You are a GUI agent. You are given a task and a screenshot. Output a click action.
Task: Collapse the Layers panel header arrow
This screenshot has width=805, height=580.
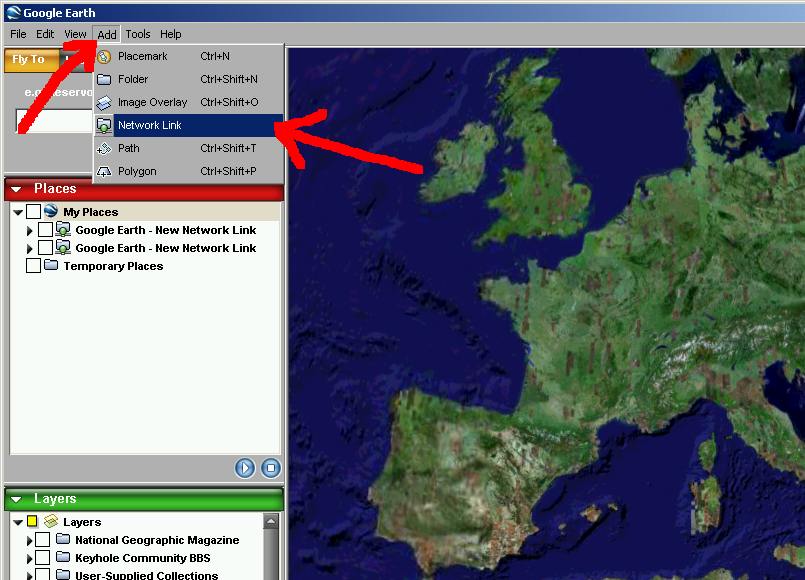pyautogui.click(x=16, y=499)
